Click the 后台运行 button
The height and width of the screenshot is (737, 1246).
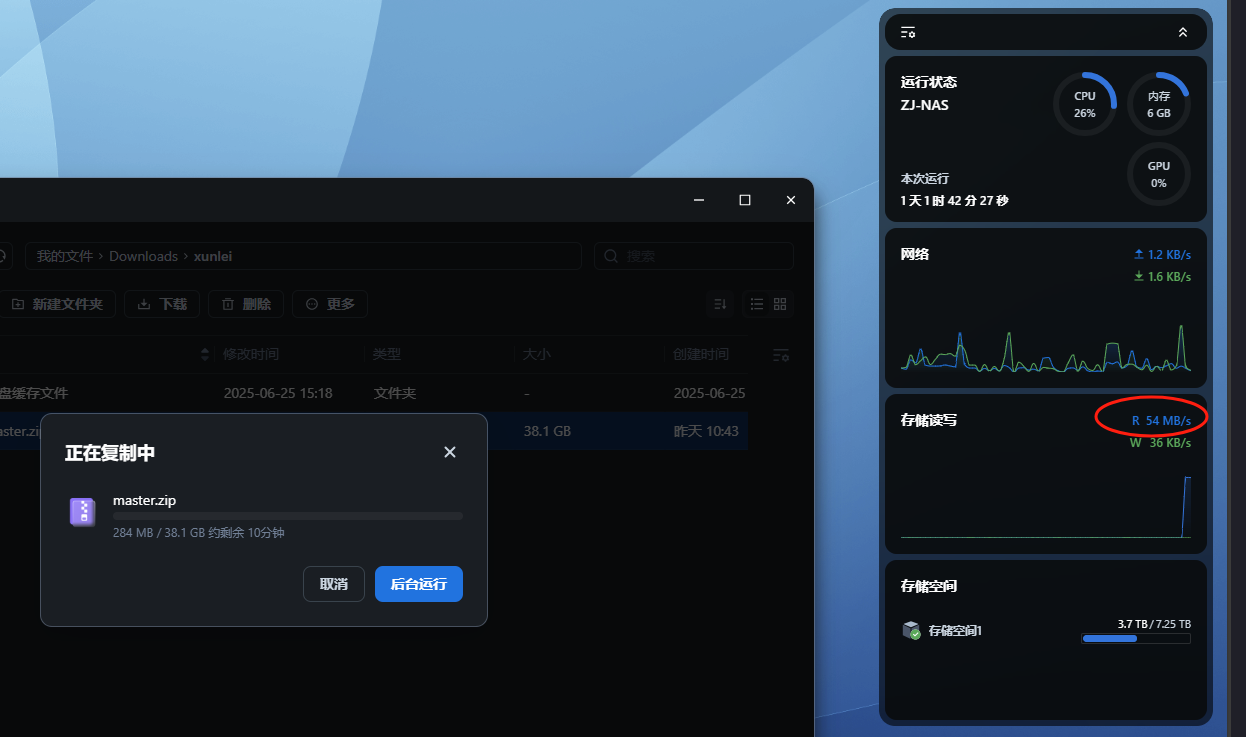tap(419, 584)
